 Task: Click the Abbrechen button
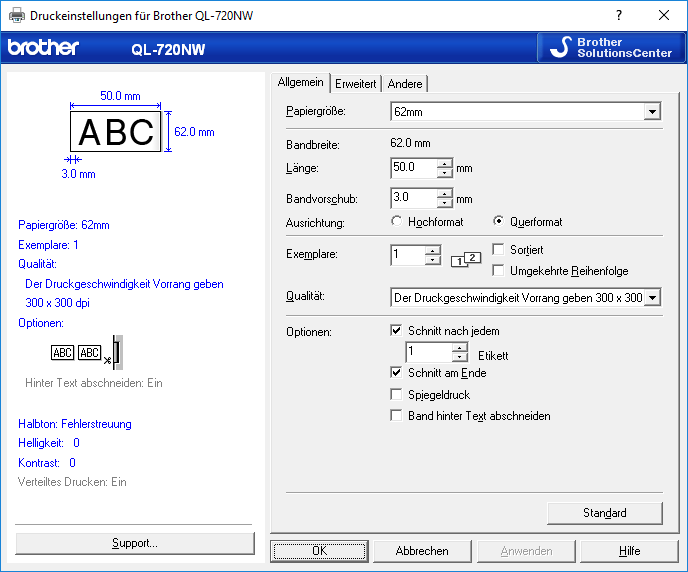point(422,551)
